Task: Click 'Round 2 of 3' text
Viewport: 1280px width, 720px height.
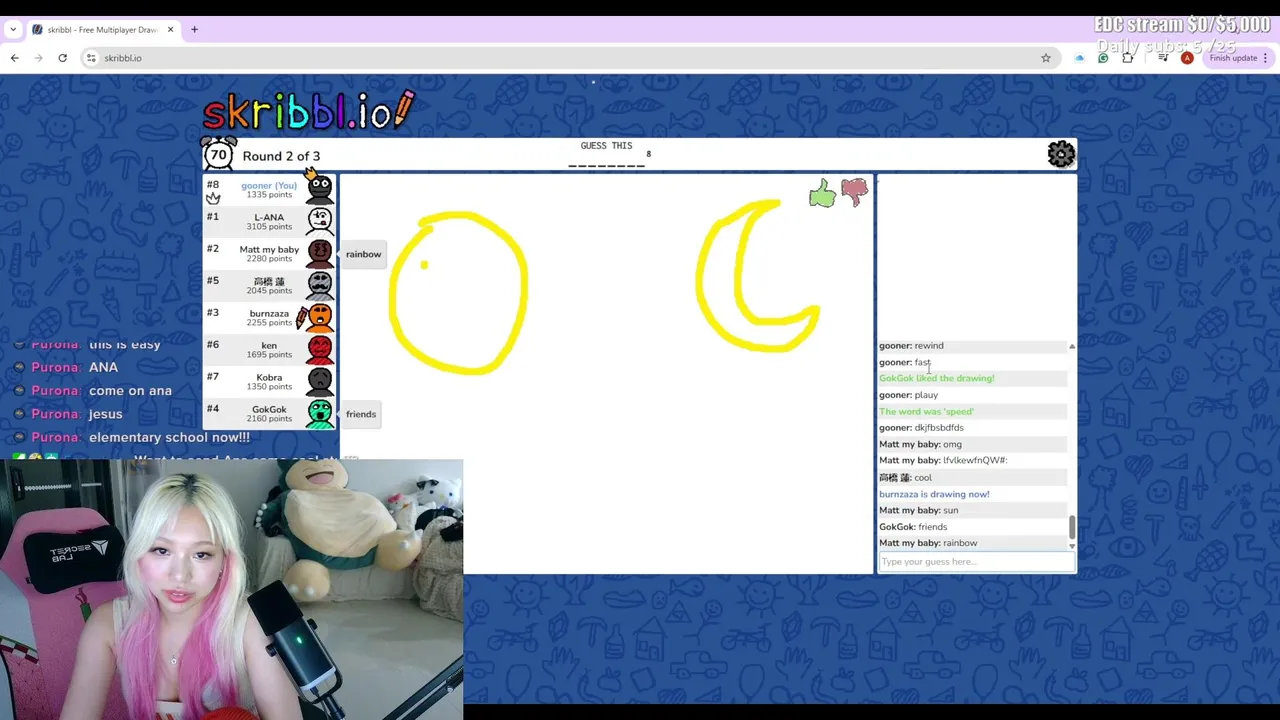Action: (x=281, y=156)
